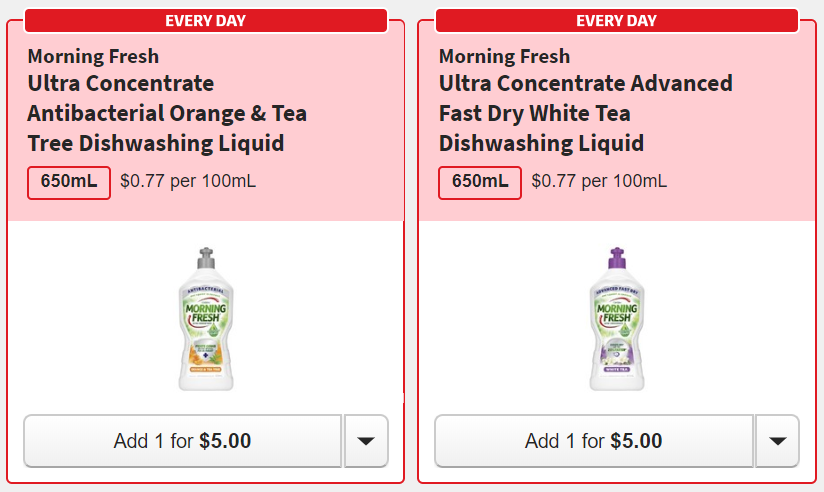824x492 pixels.
Task: Click the White Tea bottle product image
Action: pyautogui.click(x=617, y=318)
